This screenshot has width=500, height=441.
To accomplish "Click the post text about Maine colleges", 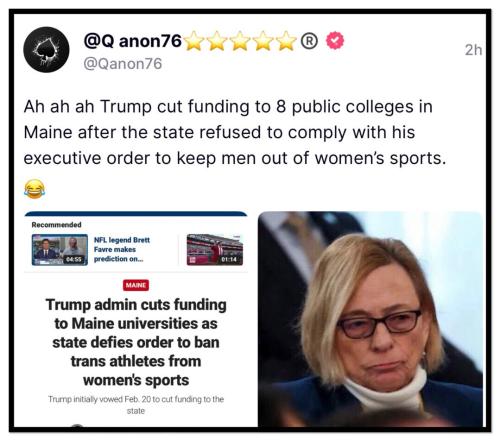I will pos(235,132).
